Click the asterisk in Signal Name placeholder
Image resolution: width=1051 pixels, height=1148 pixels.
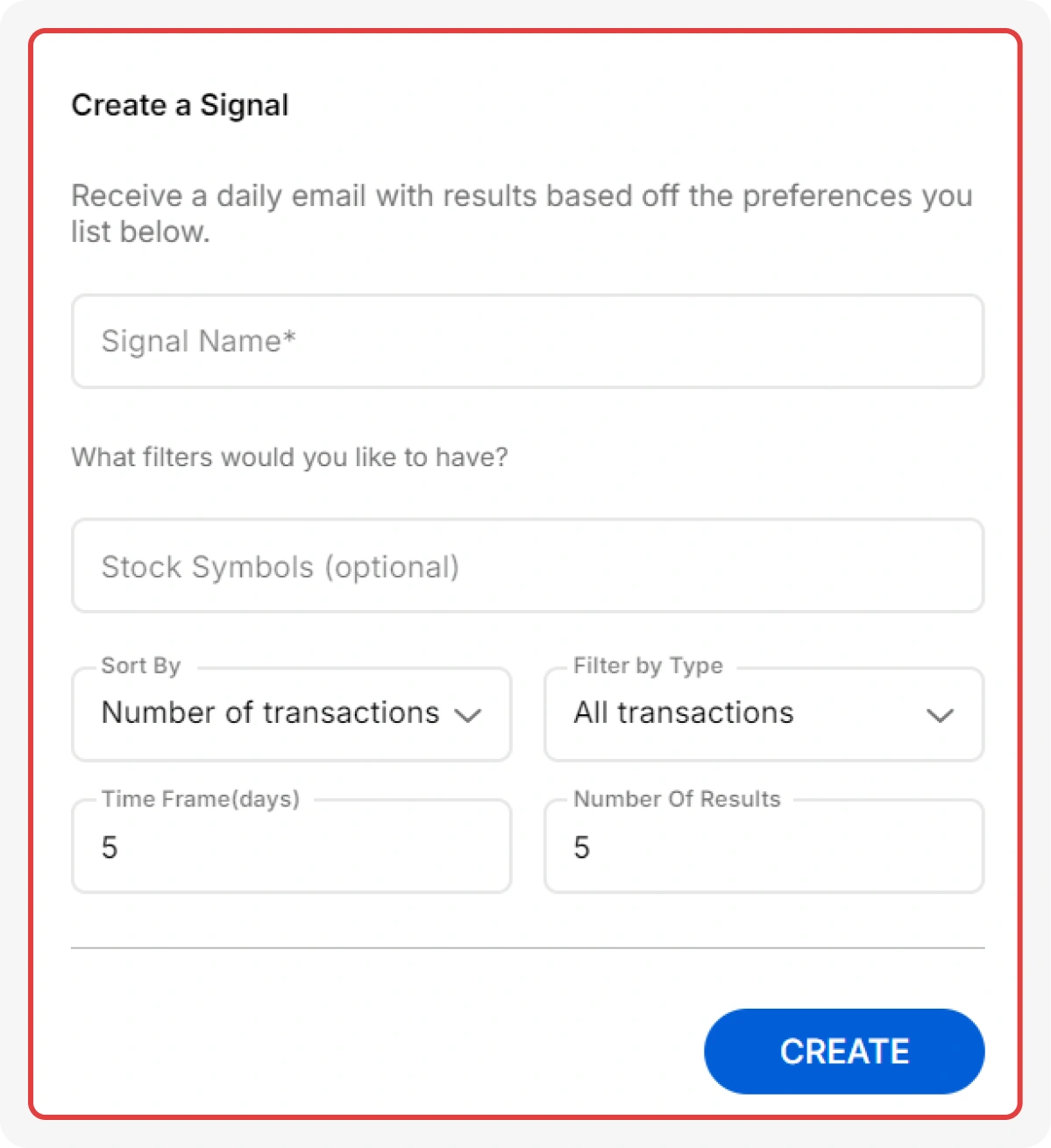click(x=290, y=336)
